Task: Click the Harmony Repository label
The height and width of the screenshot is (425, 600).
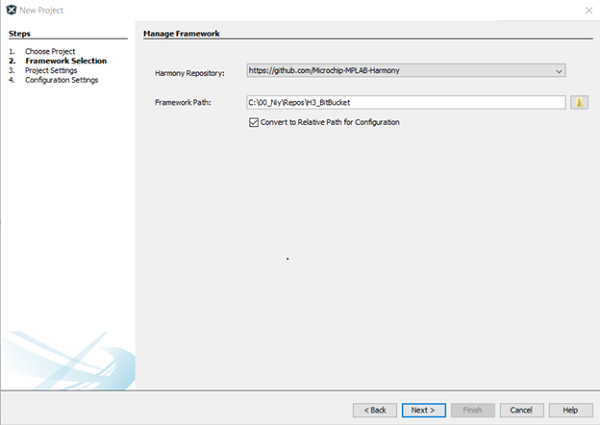Action: (189, 73)
